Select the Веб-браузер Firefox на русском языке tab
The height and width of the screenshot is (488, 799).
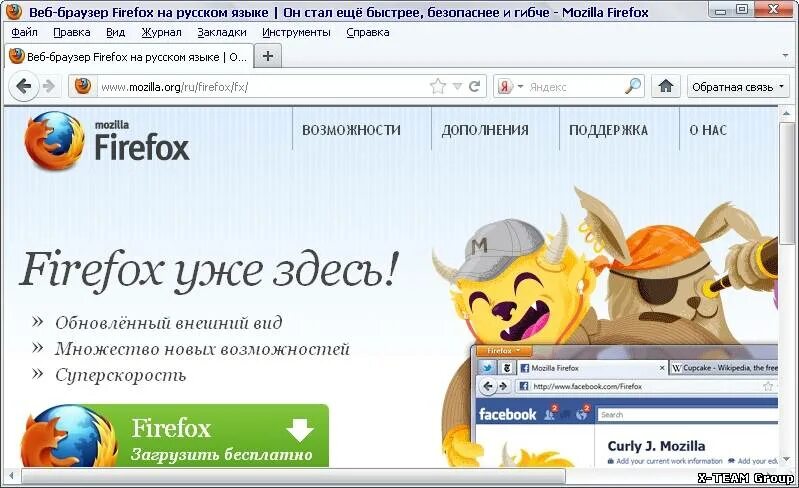[x=128, y=56]
